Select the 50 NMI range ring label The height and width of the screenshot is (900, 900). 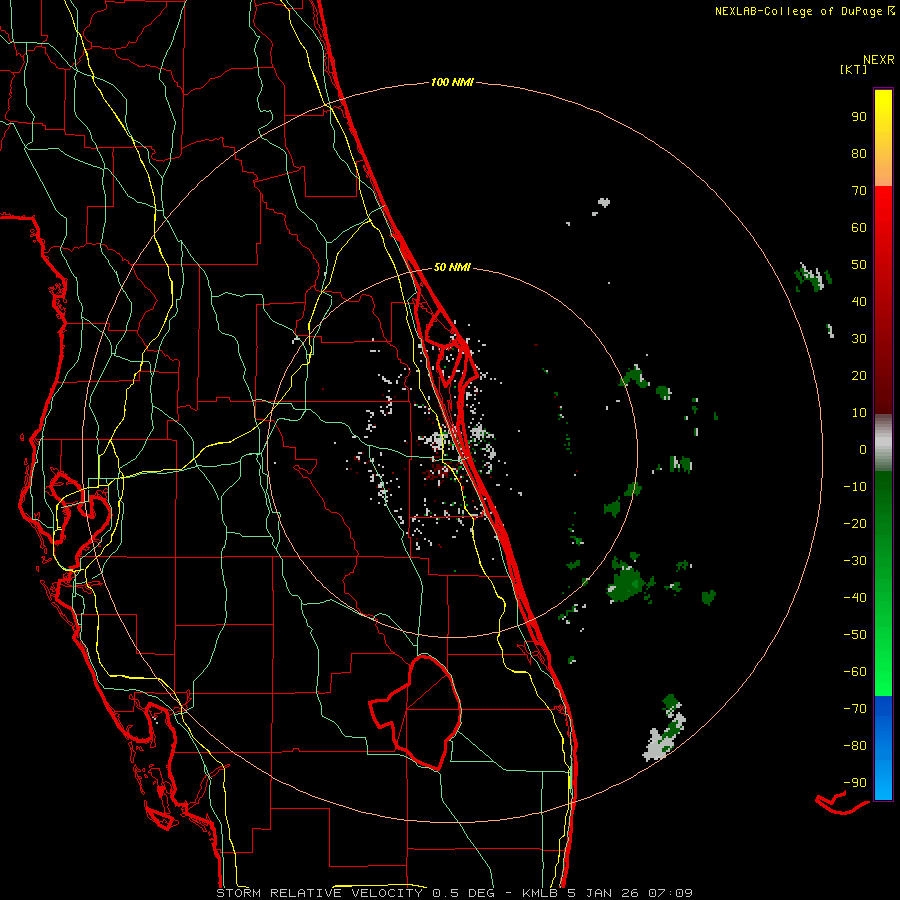click(x=452, y=267)
